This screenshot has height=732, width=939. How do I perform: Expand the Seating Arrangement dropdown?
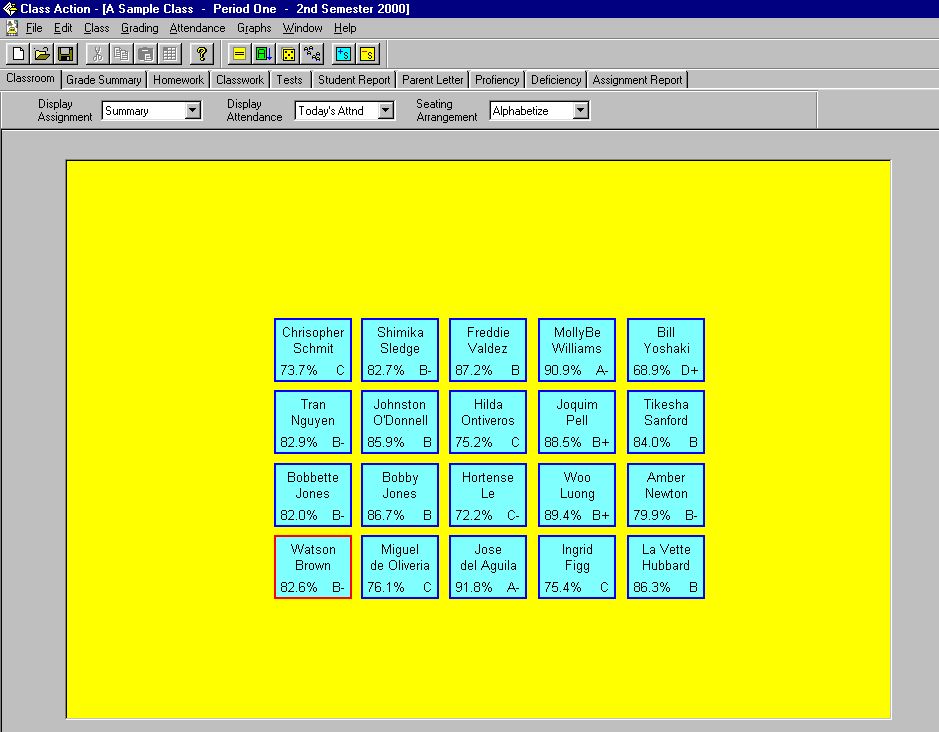click(580, 111)
